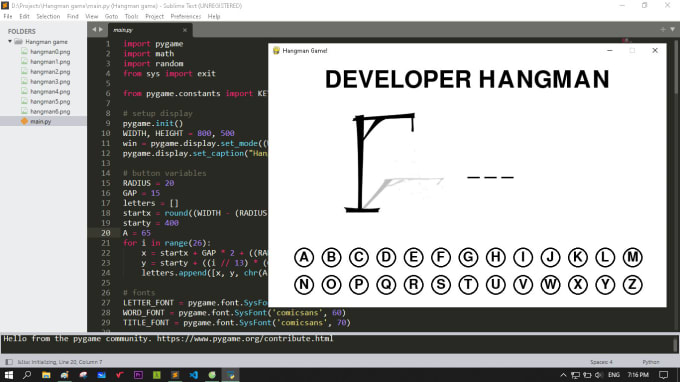Screen dimensions: 680x382
Task: Minimize the Hangman Game window
Action: click(610, 51)
